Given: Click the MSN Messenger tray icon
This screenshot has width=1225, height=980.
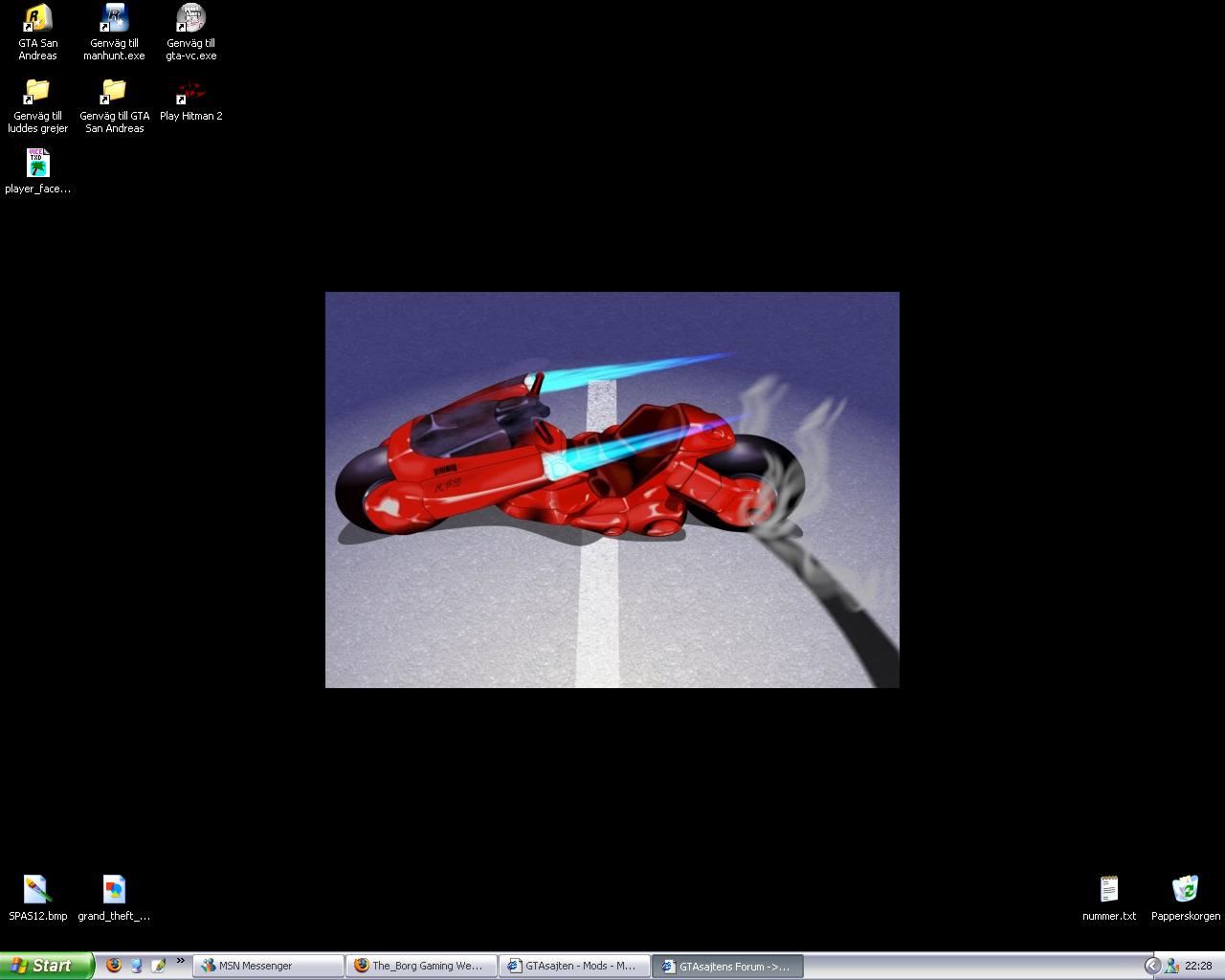Looking at the screenshot, I should click(x=1171, y=966).
